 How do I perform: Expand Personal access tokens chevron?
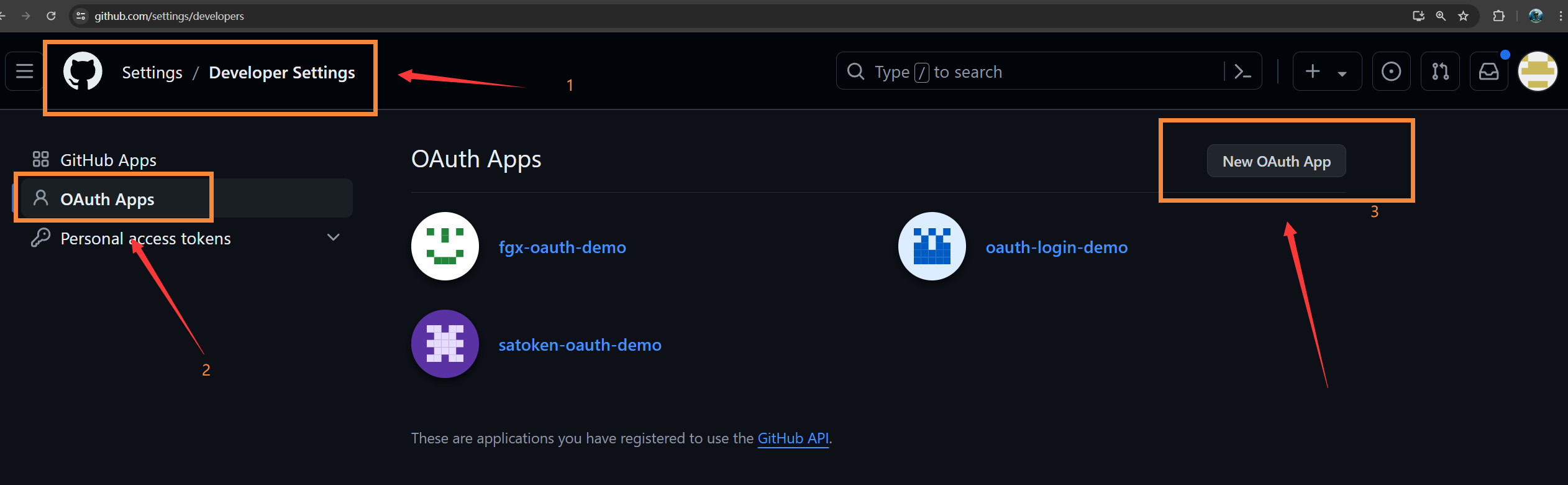click(334, 238)
